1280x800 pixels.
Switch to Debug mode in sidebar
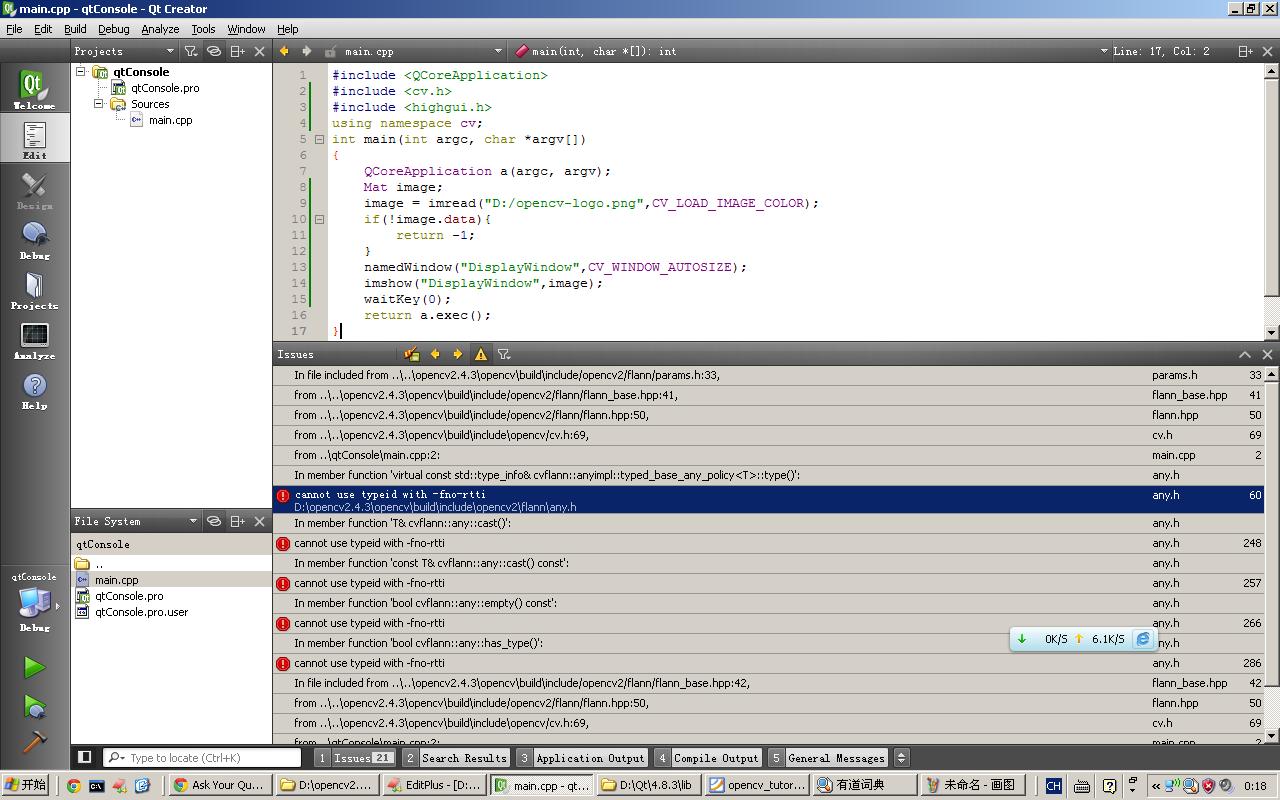coord(34,241)
